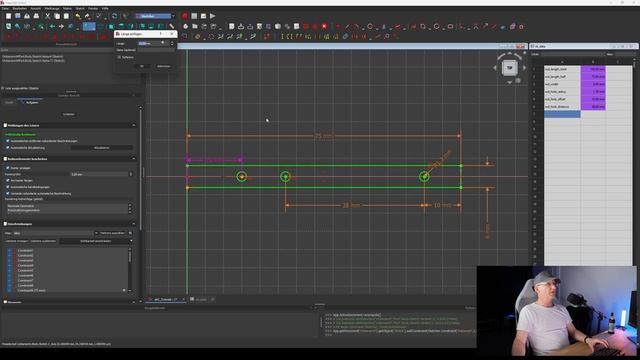Click the Redo arrow icon
Viewport: 640px width, 360px height.
(87, 16)
